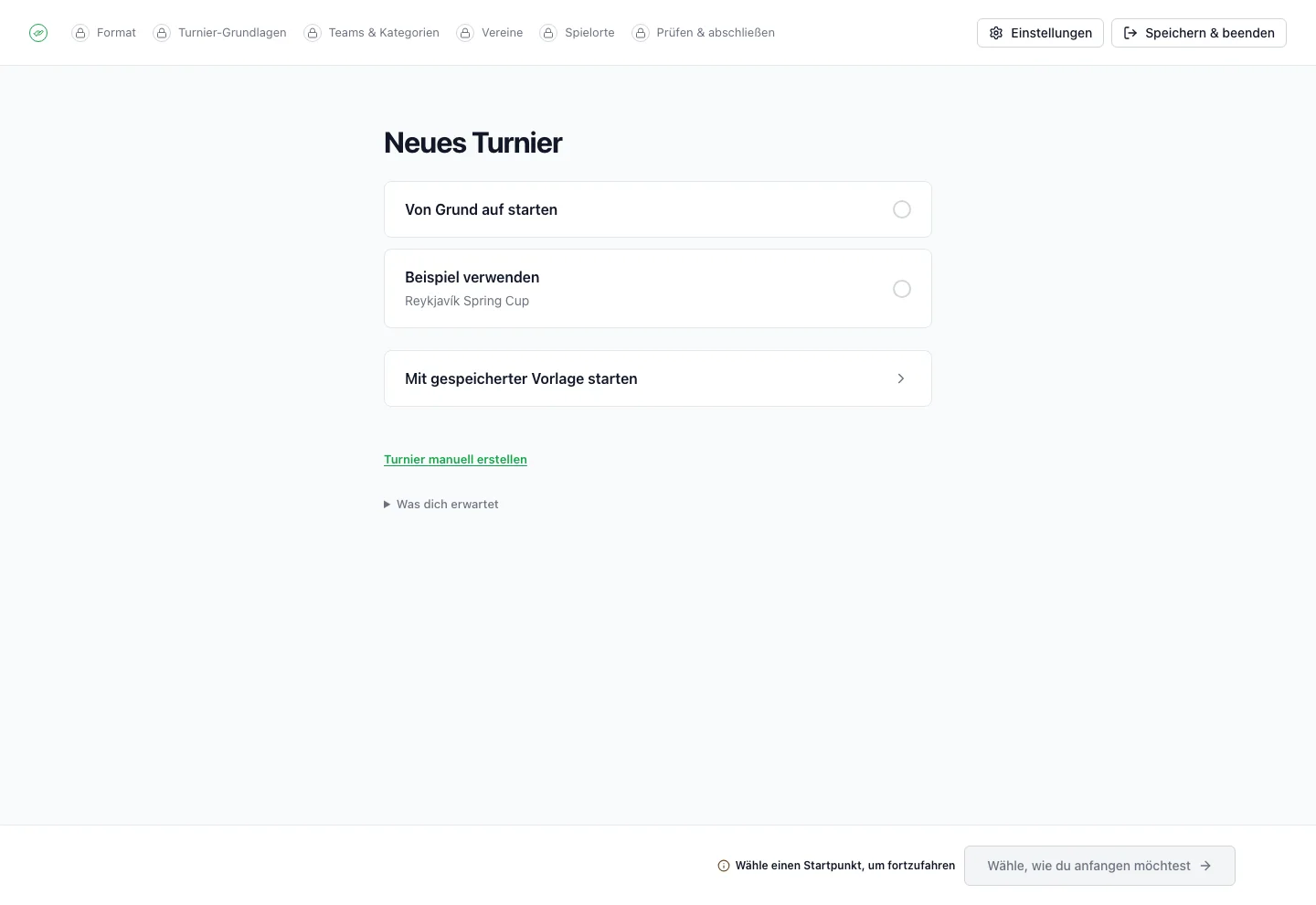
Task: Open 'Mit gespeicherter Vorlage starten' chevron
Action: pyautogui.click(x=901, y=378)
